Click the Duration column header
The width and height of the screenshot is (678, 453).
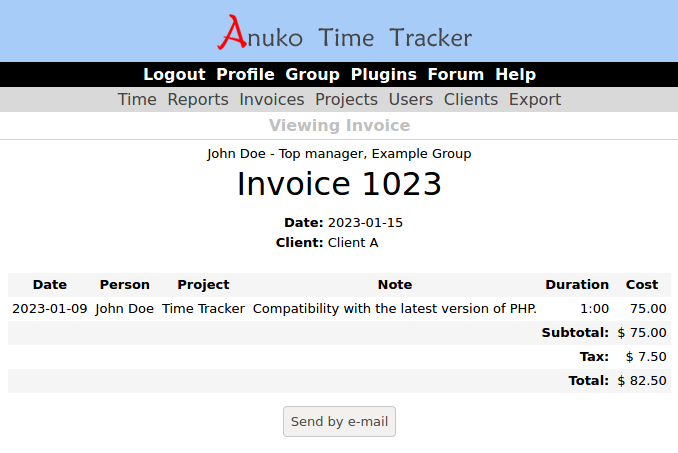[577, 284]
